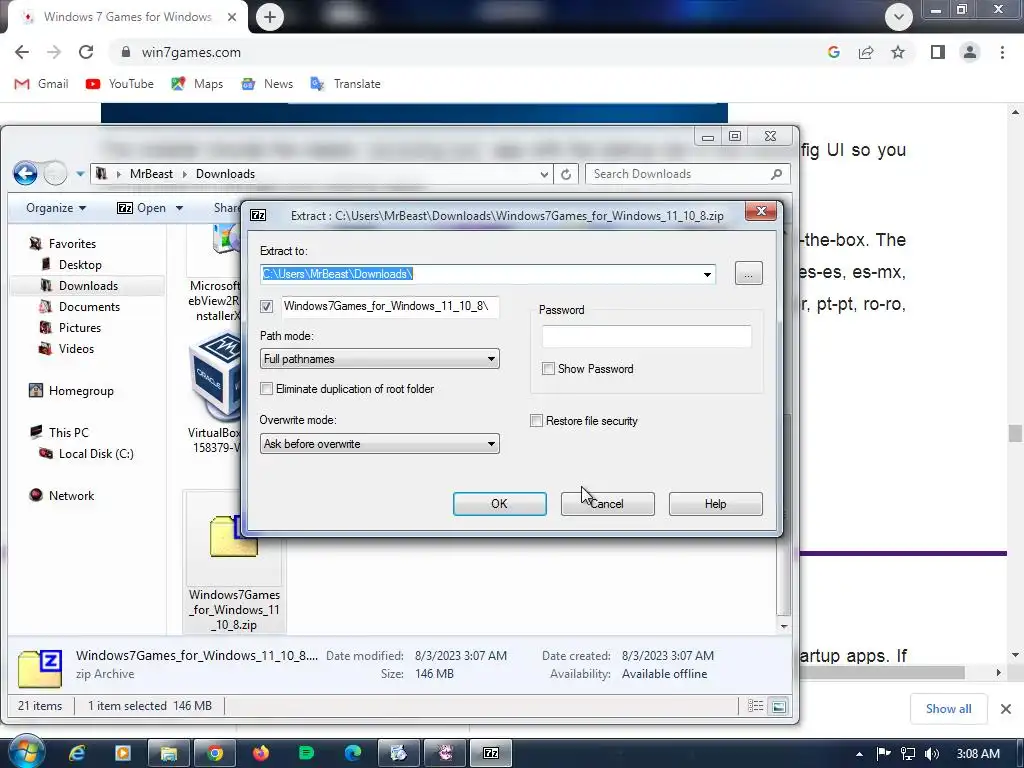Open the Overwrite mode dropdown
The height and width of the screenshot is (768, 1024).
click(379, 444)
